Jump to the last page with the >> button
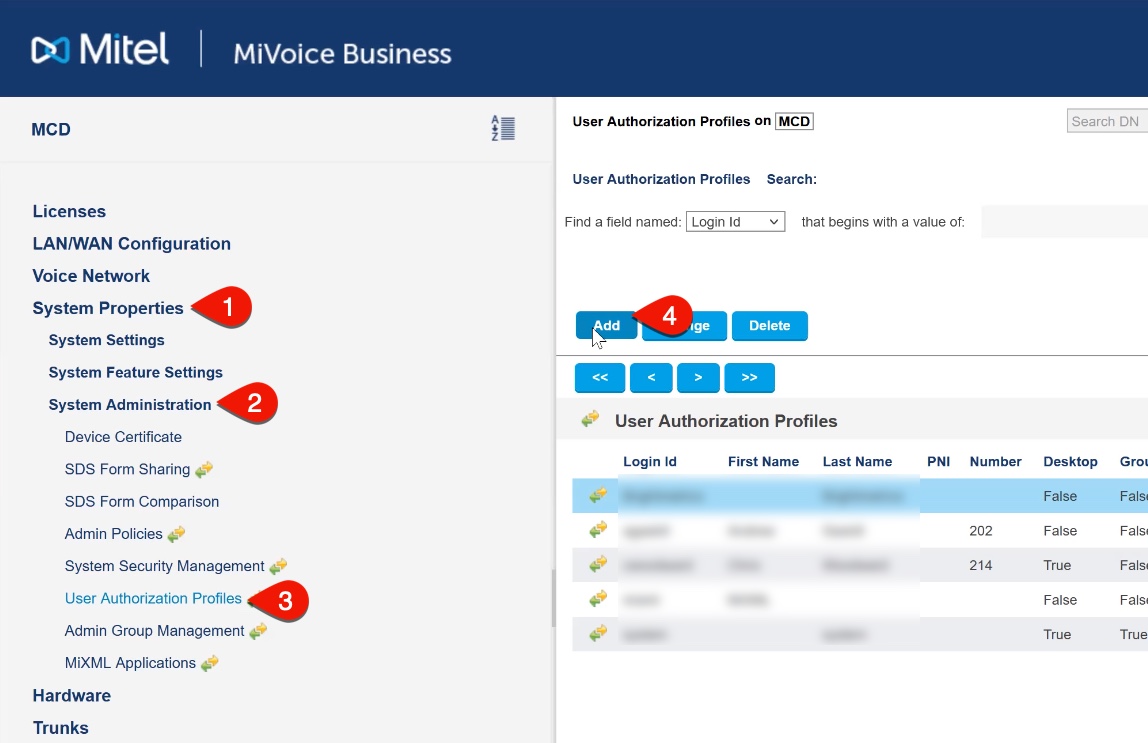The height and width of the screenshot is (743, 1148). coord(749,377)
